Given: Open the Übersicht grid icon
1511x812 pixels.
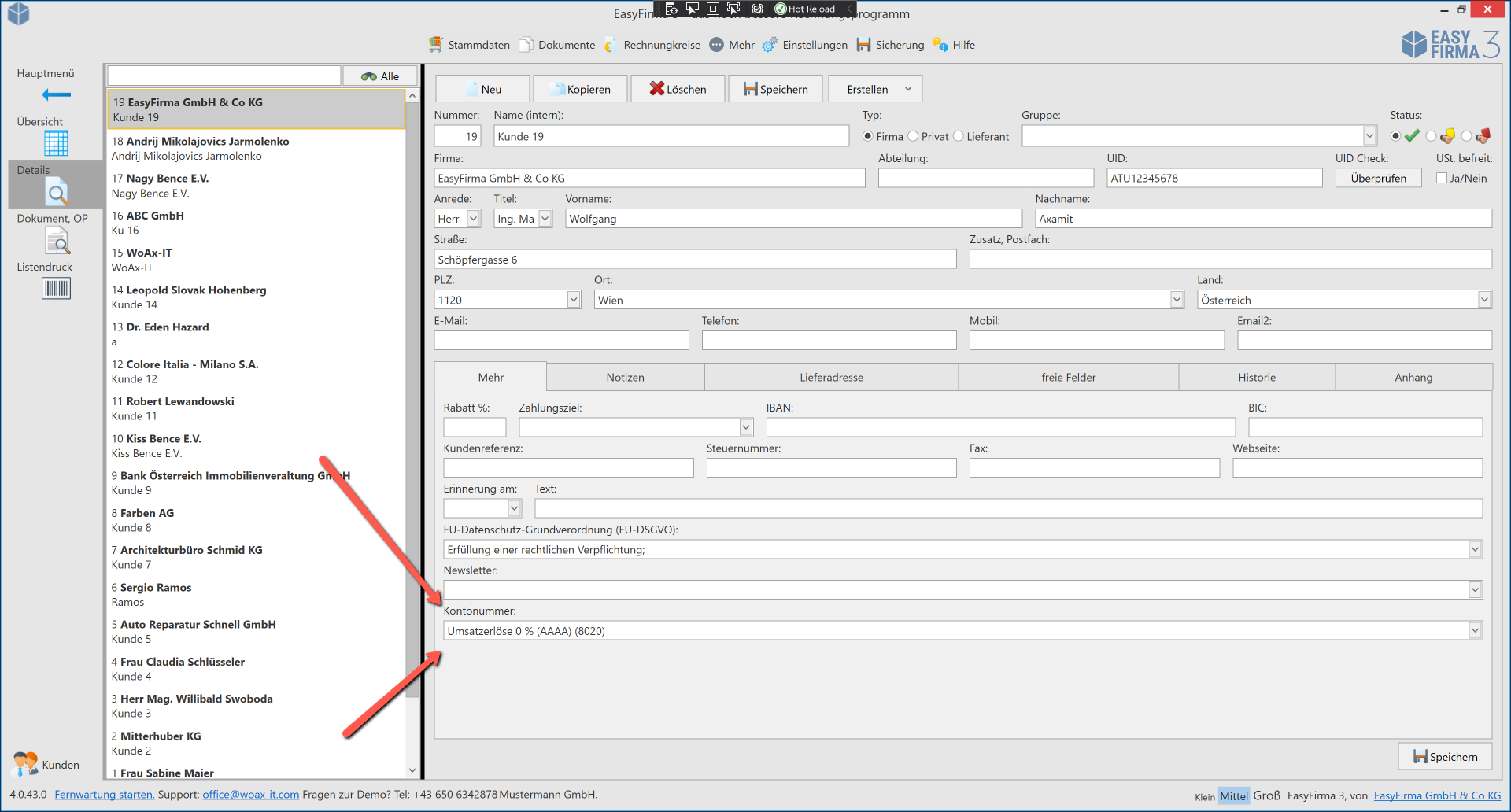Looking at the screenshot, I should point(56,143).
